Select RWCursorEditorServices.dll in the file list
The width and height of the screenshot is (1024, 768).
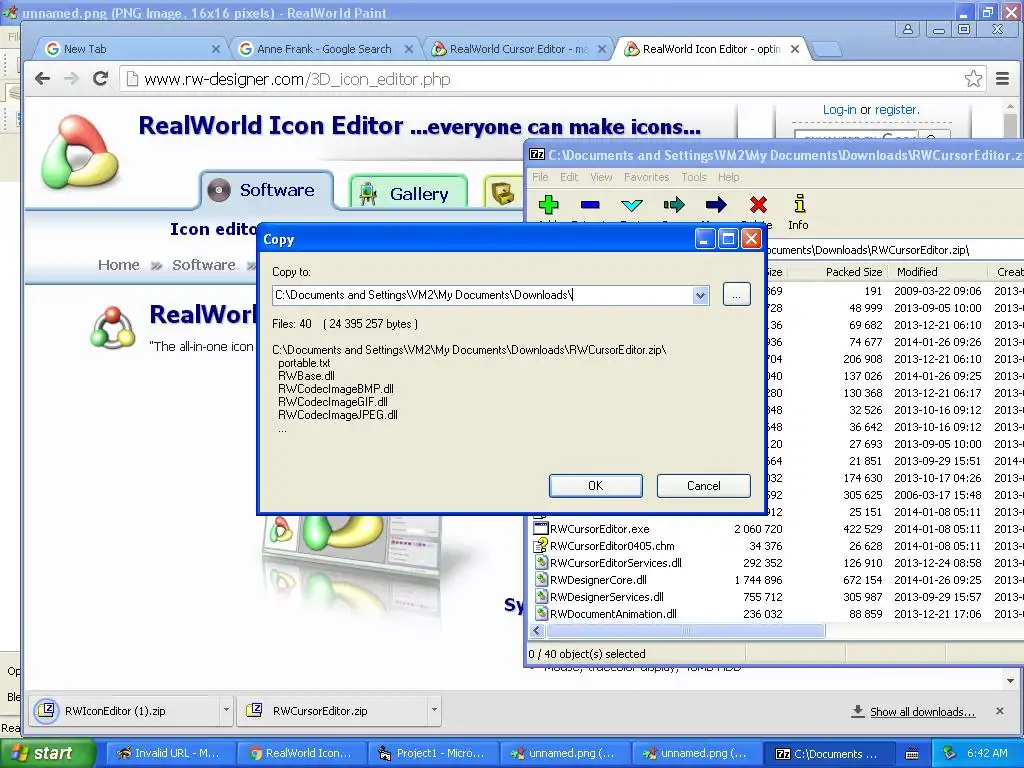pyautogui.click(x=615, y=563)
